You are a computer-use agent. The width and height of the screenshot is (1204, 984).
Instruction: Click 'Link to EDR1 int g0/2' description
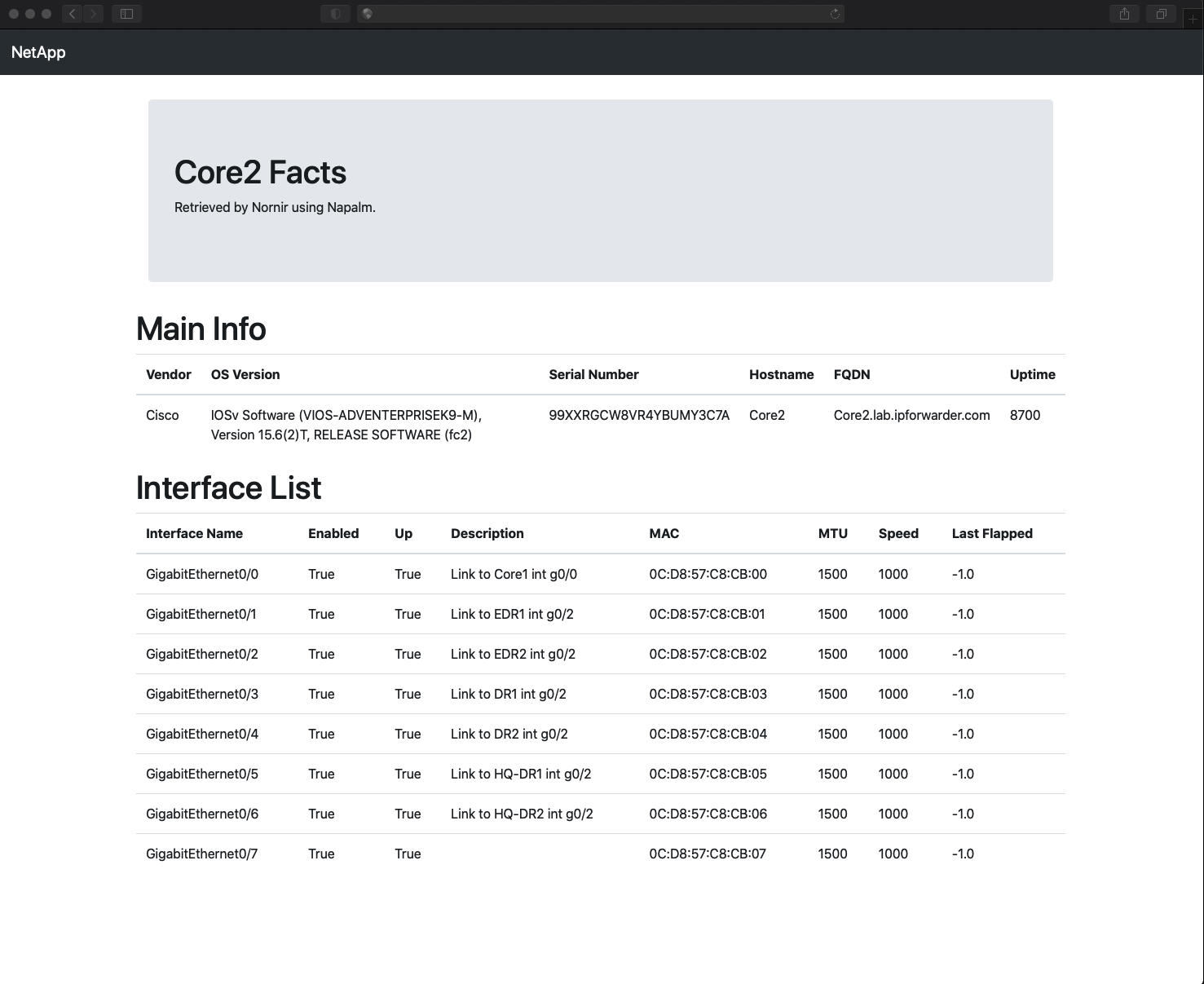coord(512,614)
